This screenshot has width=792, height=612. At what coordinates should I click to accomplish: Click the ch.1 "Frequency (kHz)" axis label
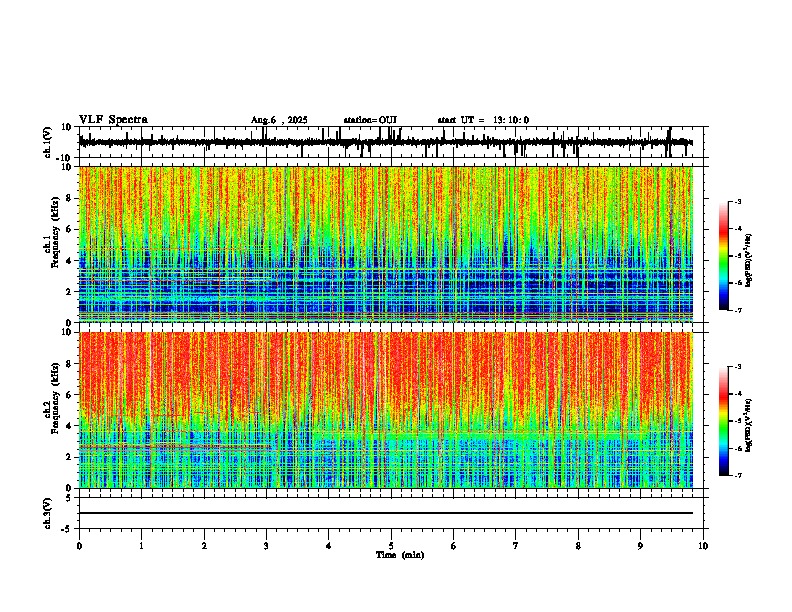click(x=55, y=232)
